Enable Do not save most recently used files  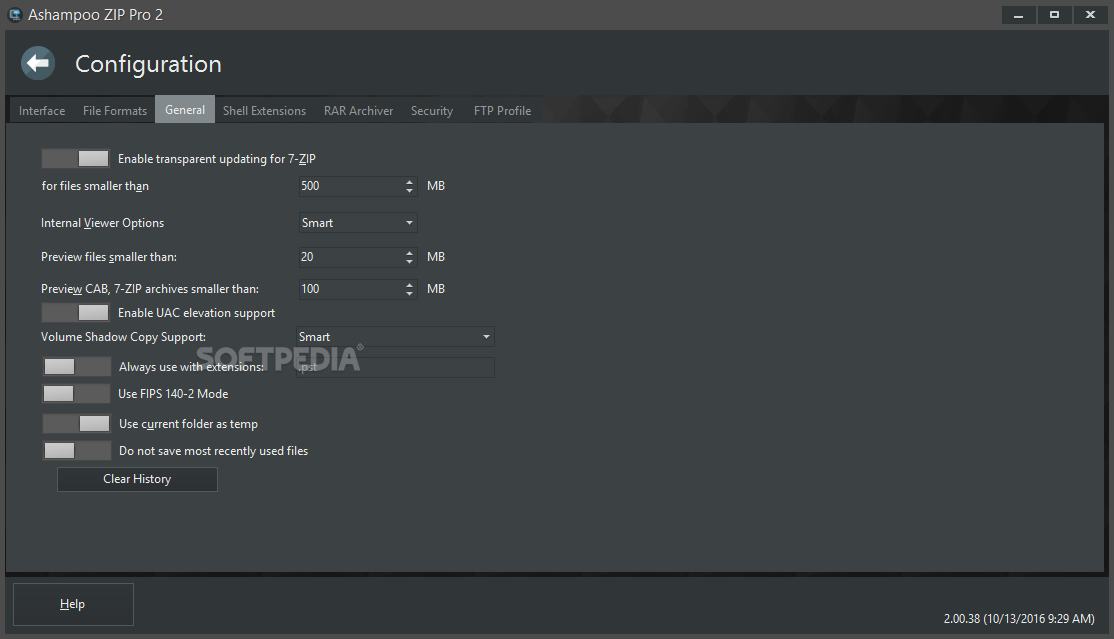77,451
